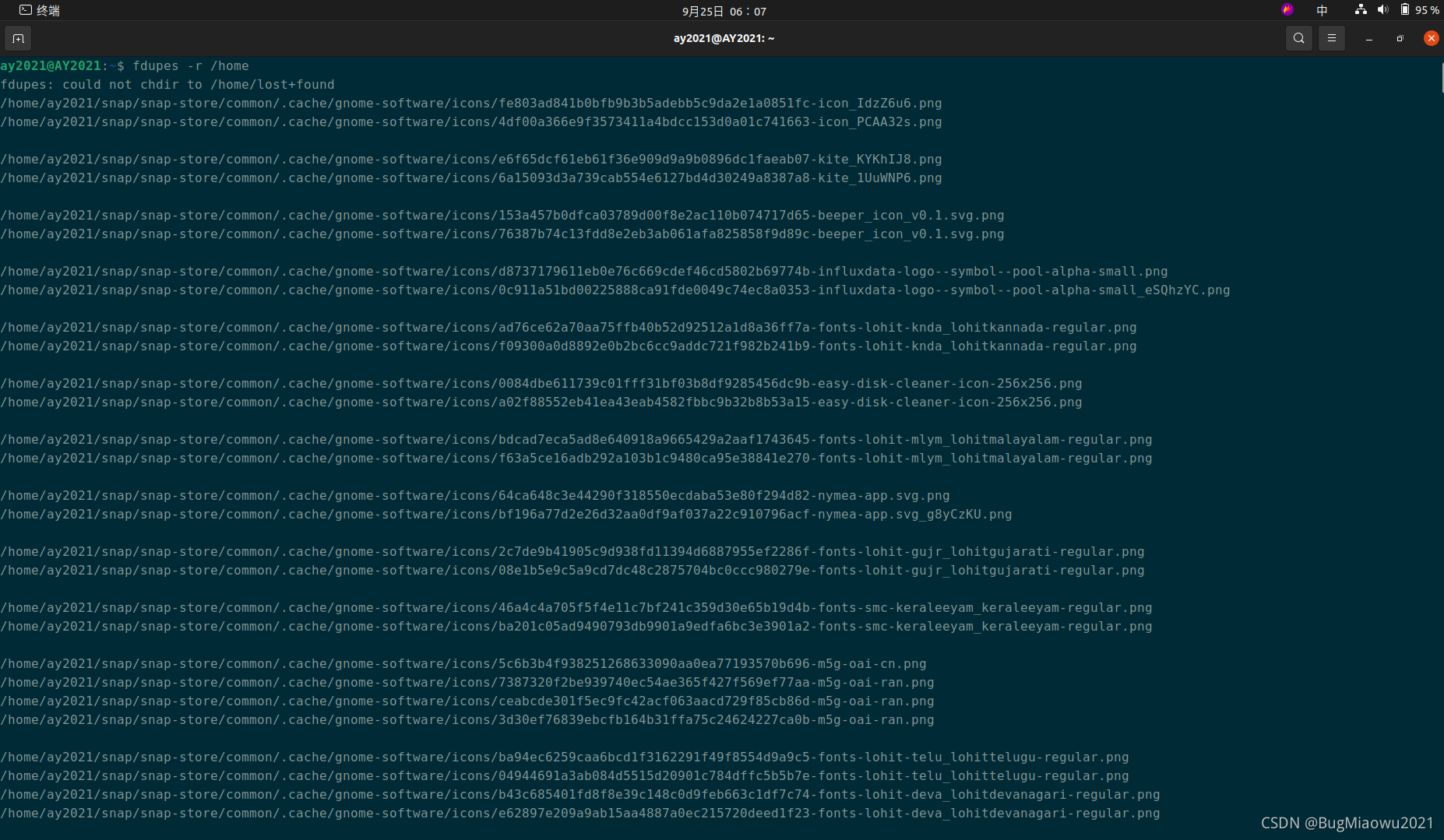
Task: Click the d8737179 influxdata logo path line
Action: point(584,272)
